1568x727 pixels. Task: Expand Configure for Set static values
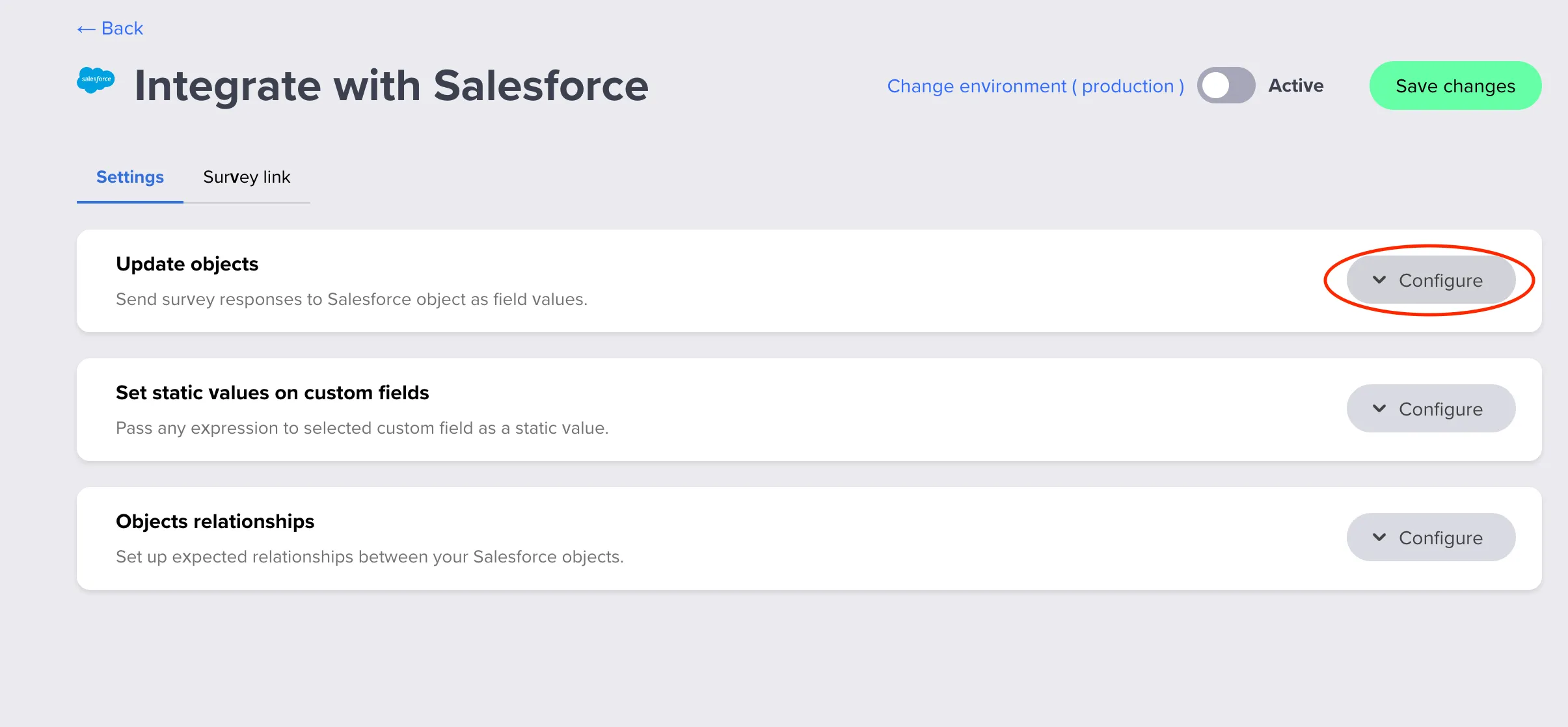pyautogui.click(x=1430, y=409)
